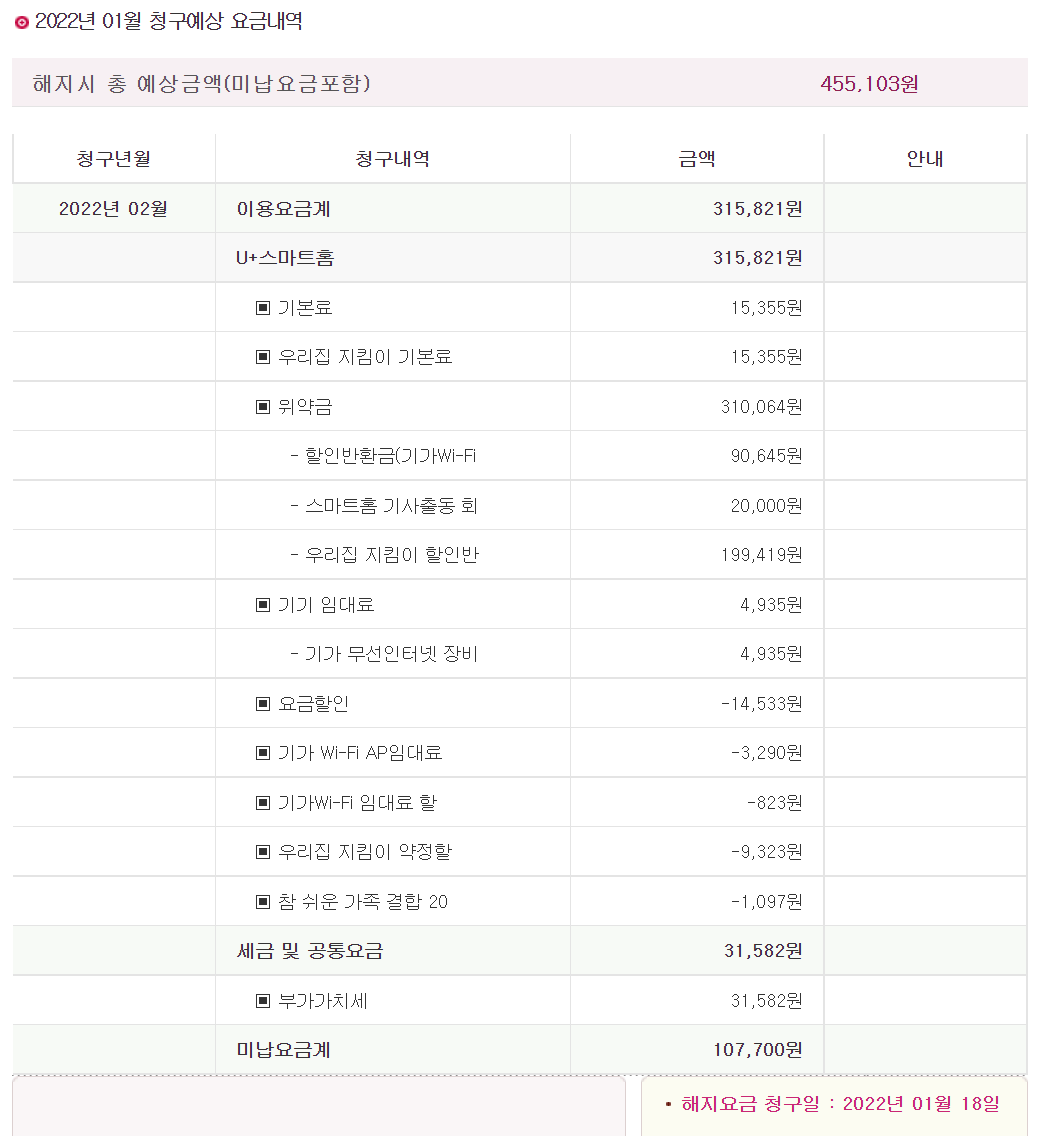1037x1136 pixels.
Task: Click the square icon beside 우리집 지킴이 기본료
Action: (263, 357)
